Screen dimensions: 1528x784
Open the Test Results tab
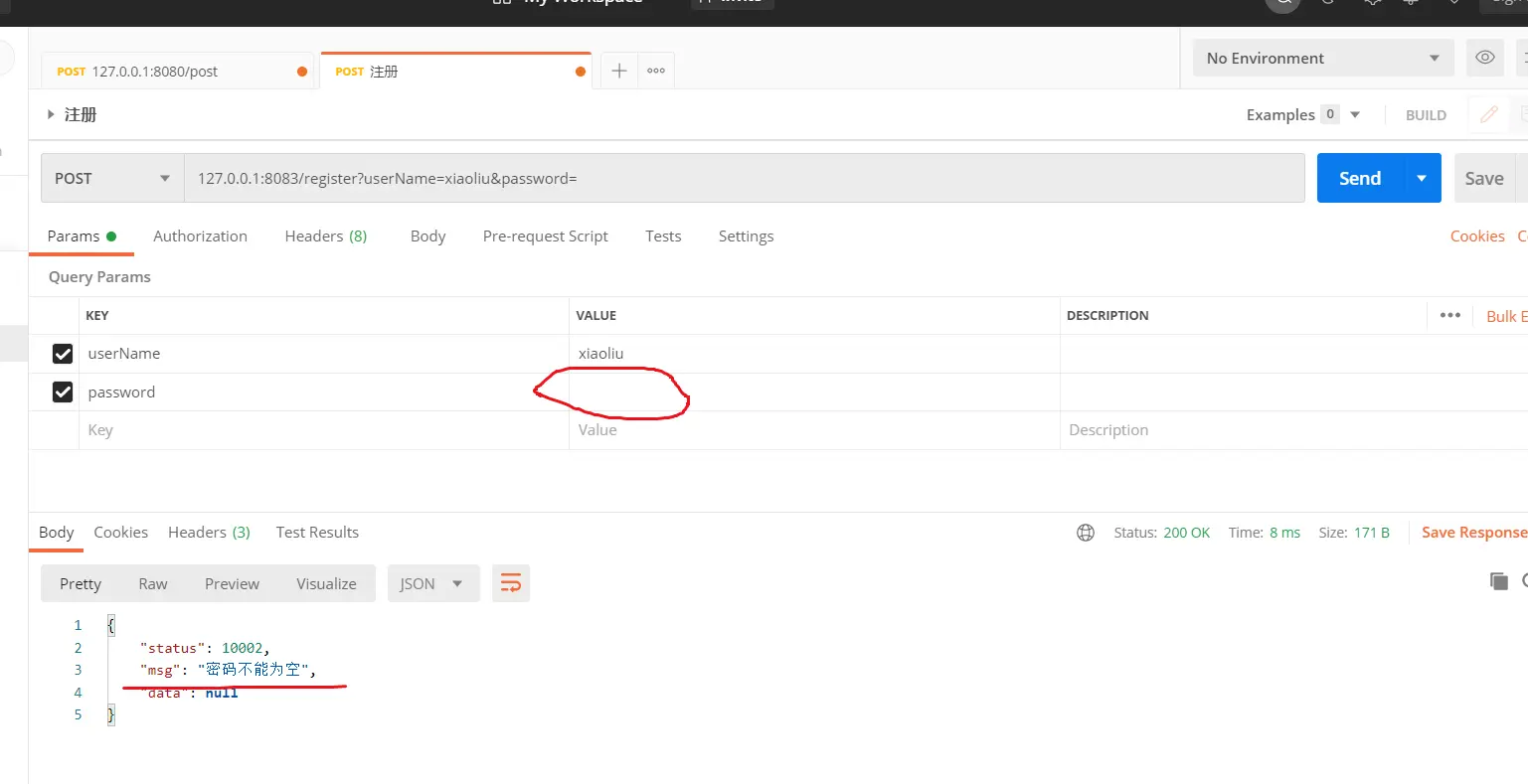pos(317,532)
